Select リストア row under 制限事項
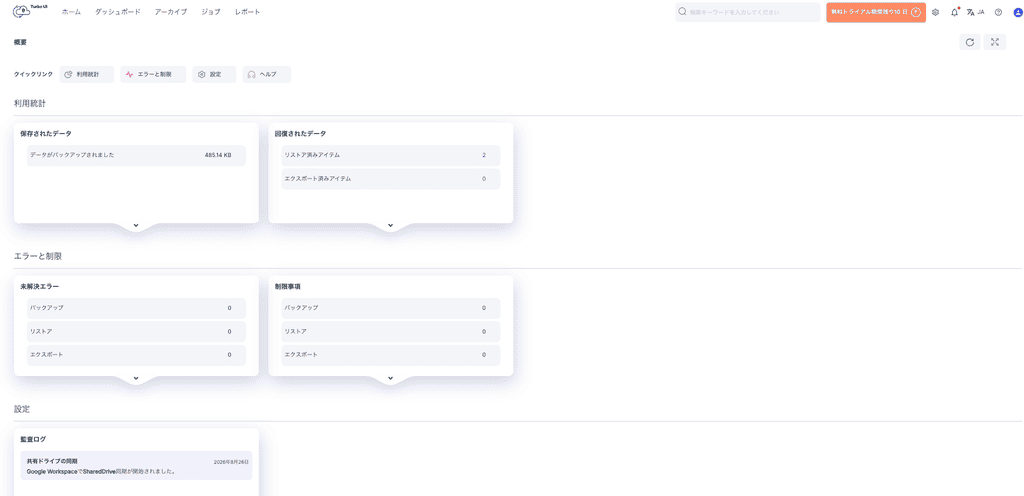Image resolution: width=1024 pixels, height=496 pixels. tap(391, 332)
